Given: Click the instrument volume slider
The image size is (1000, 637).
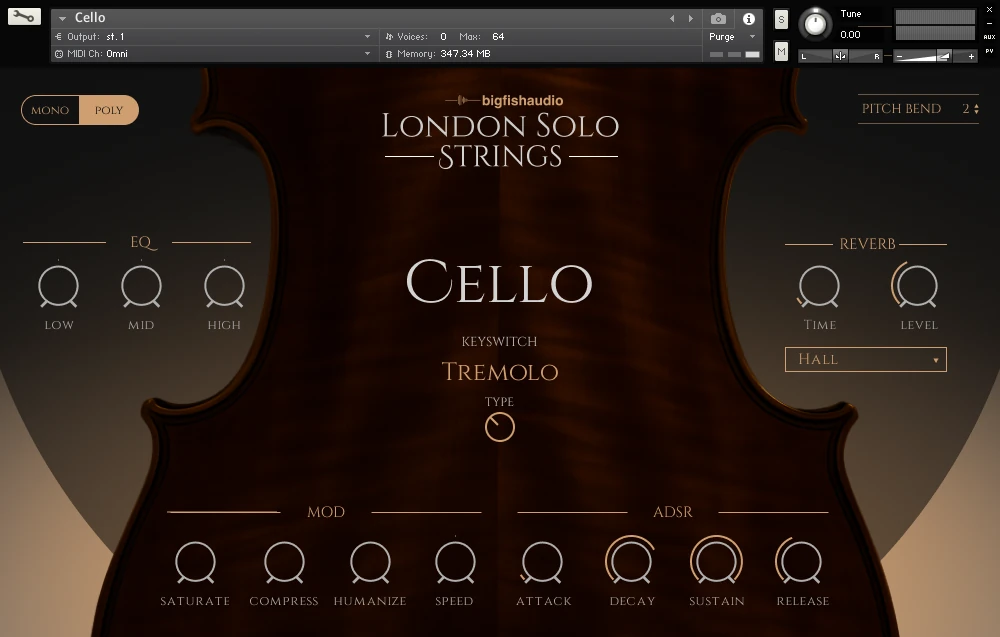Looking at the screenshot, I should click(915, 55).
